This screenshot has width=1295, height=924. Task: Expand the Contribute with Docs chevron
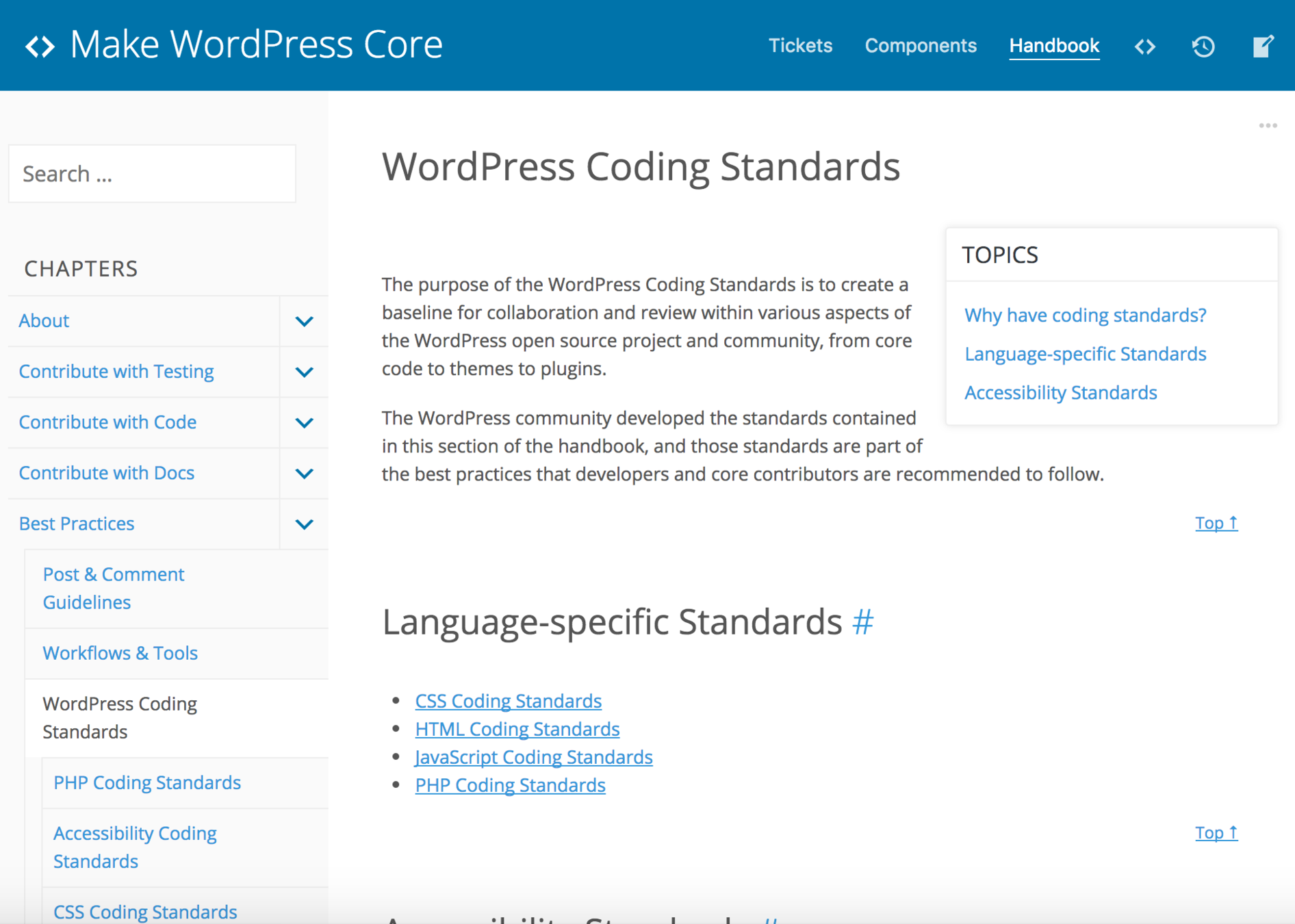point(304,473)
